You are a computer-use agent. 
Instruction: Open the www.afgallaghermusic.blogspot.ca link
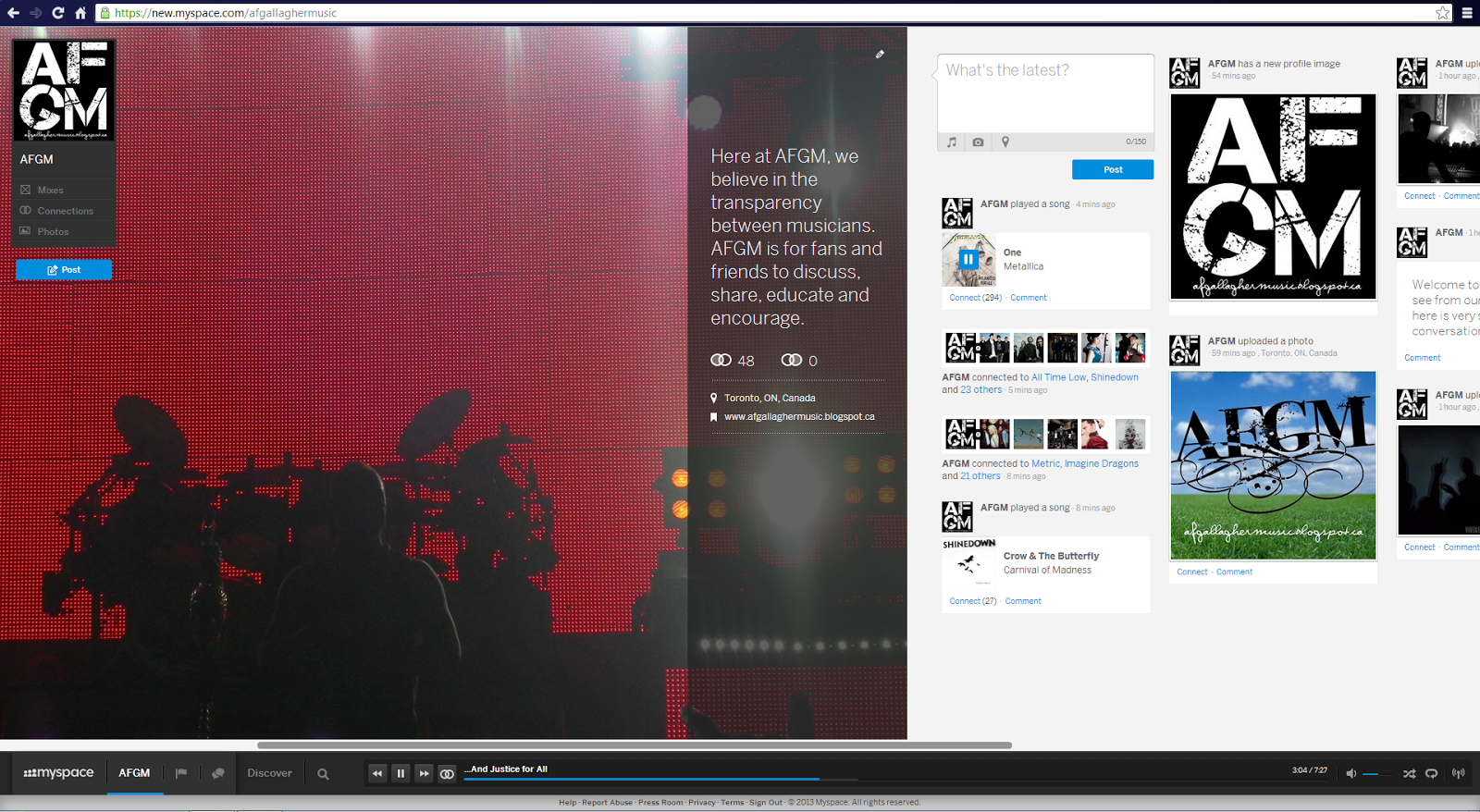coord(799,417)
